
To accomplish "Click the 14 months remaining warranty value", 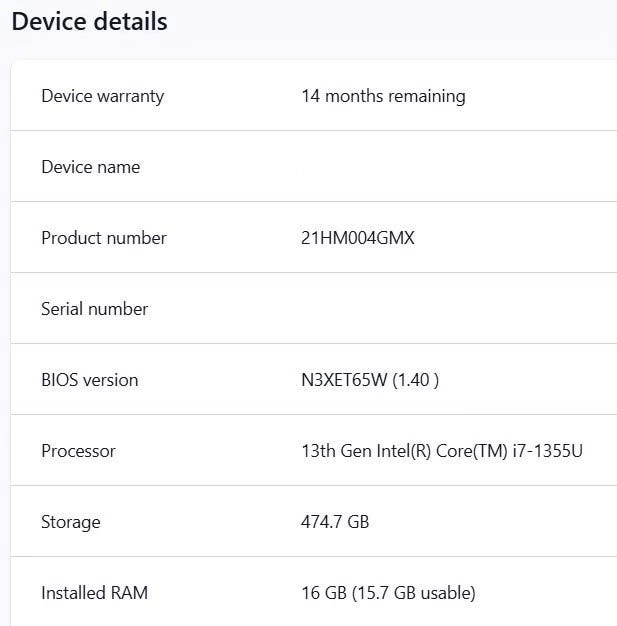I will (383, 97).
